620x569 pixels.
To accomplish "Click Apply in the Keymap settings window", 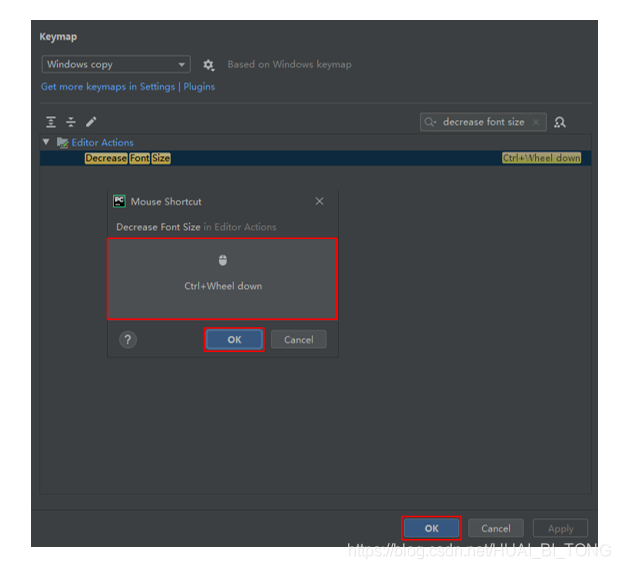I will click(560, 528).
